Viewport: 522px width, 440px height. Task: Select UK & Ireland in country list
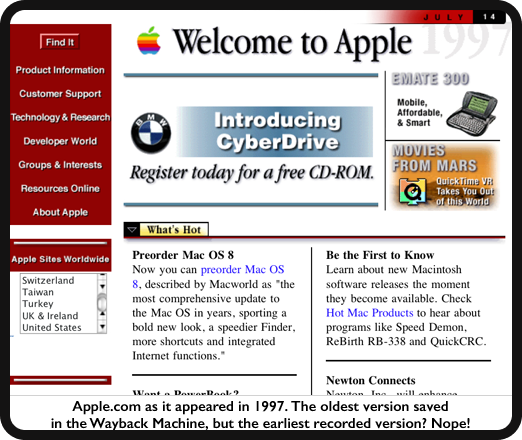[50, 316]
